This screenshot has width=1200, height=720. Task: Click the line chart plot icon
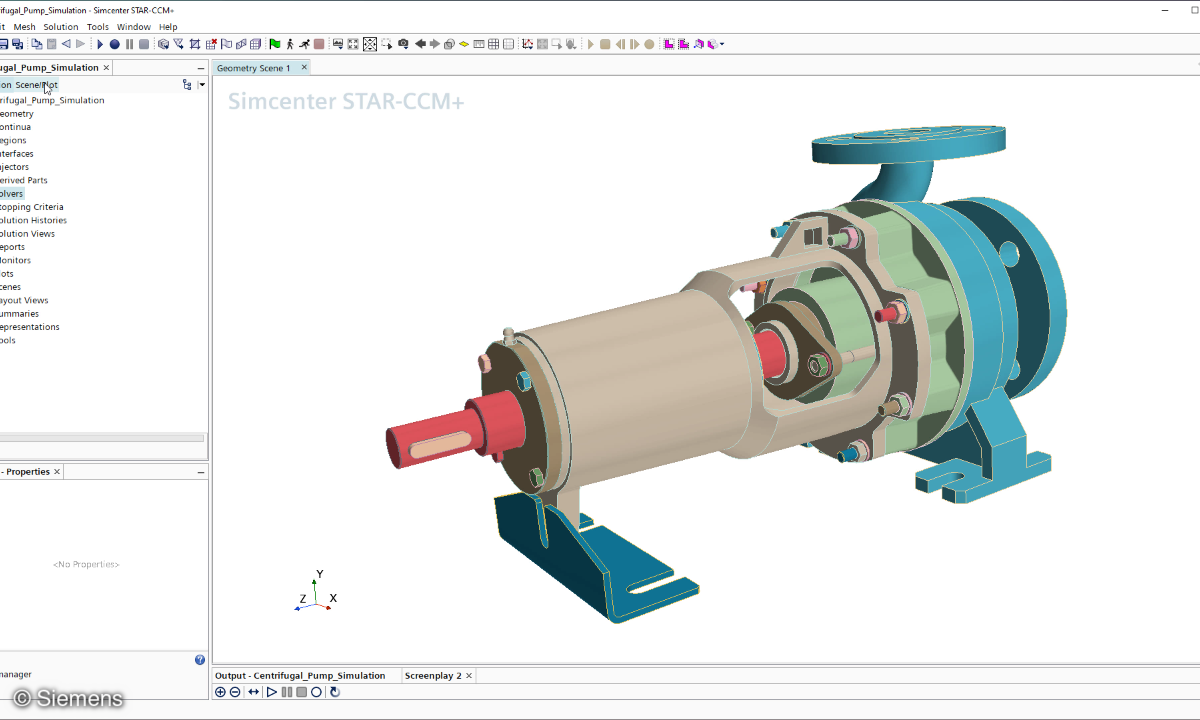[x=528, y=44]
